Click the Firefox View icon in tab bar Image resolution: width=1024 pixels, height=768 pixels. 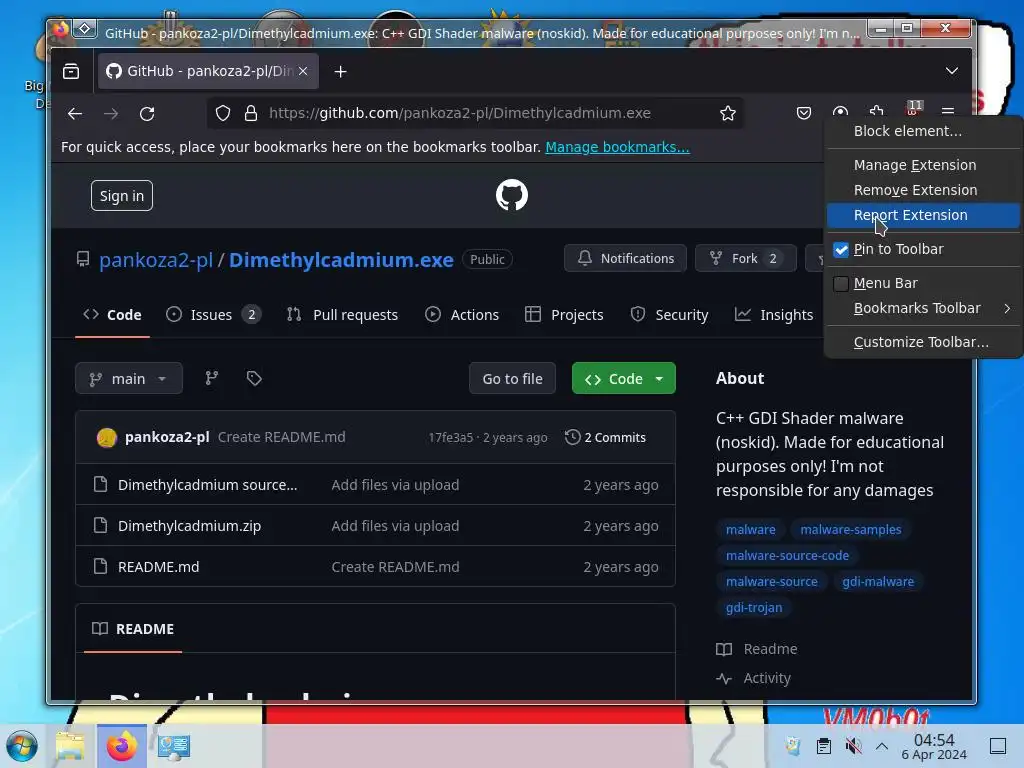click(71, 71)
